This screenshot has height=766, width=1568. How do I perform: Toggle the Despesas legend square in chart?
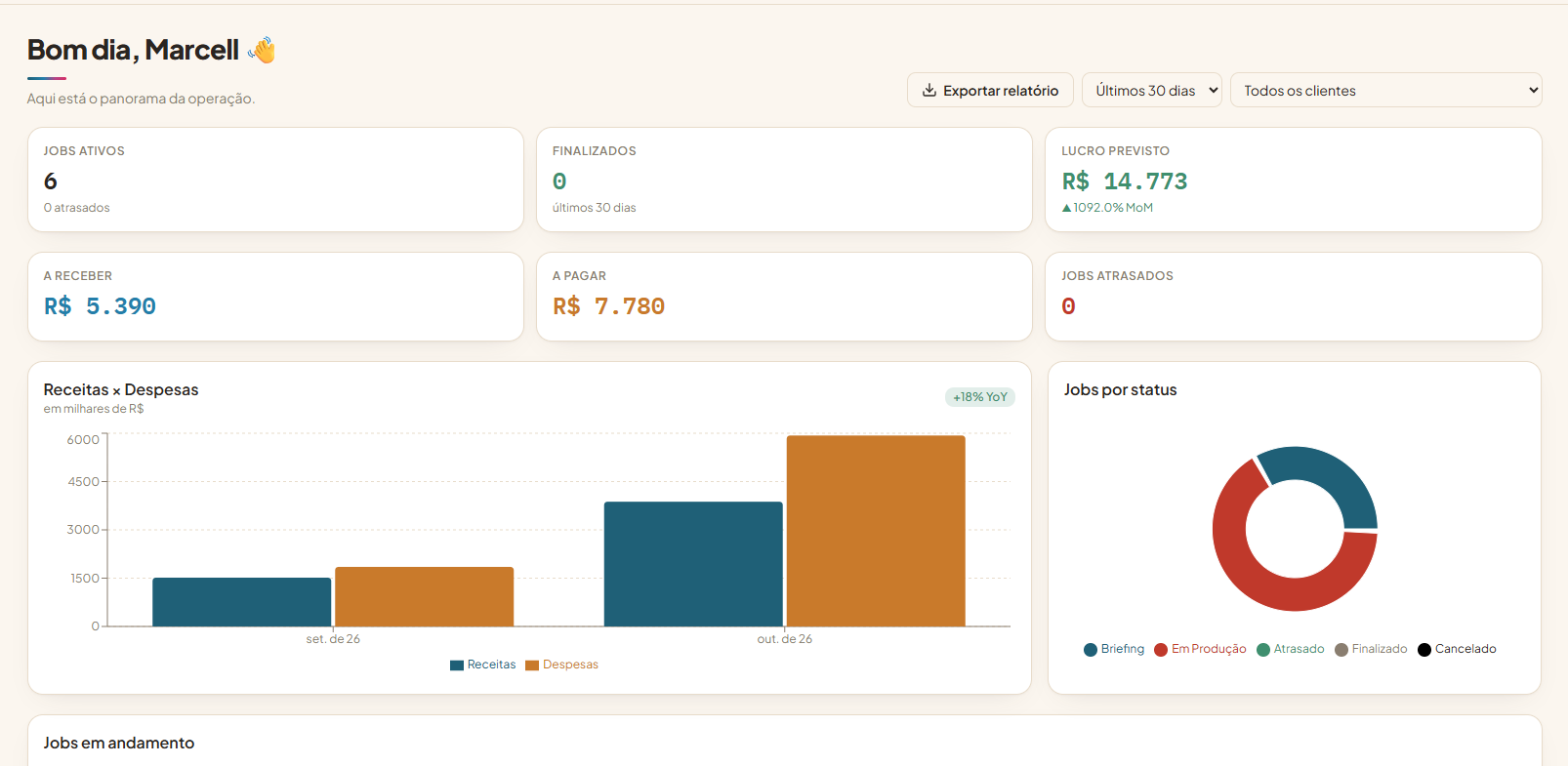[532, 665]
